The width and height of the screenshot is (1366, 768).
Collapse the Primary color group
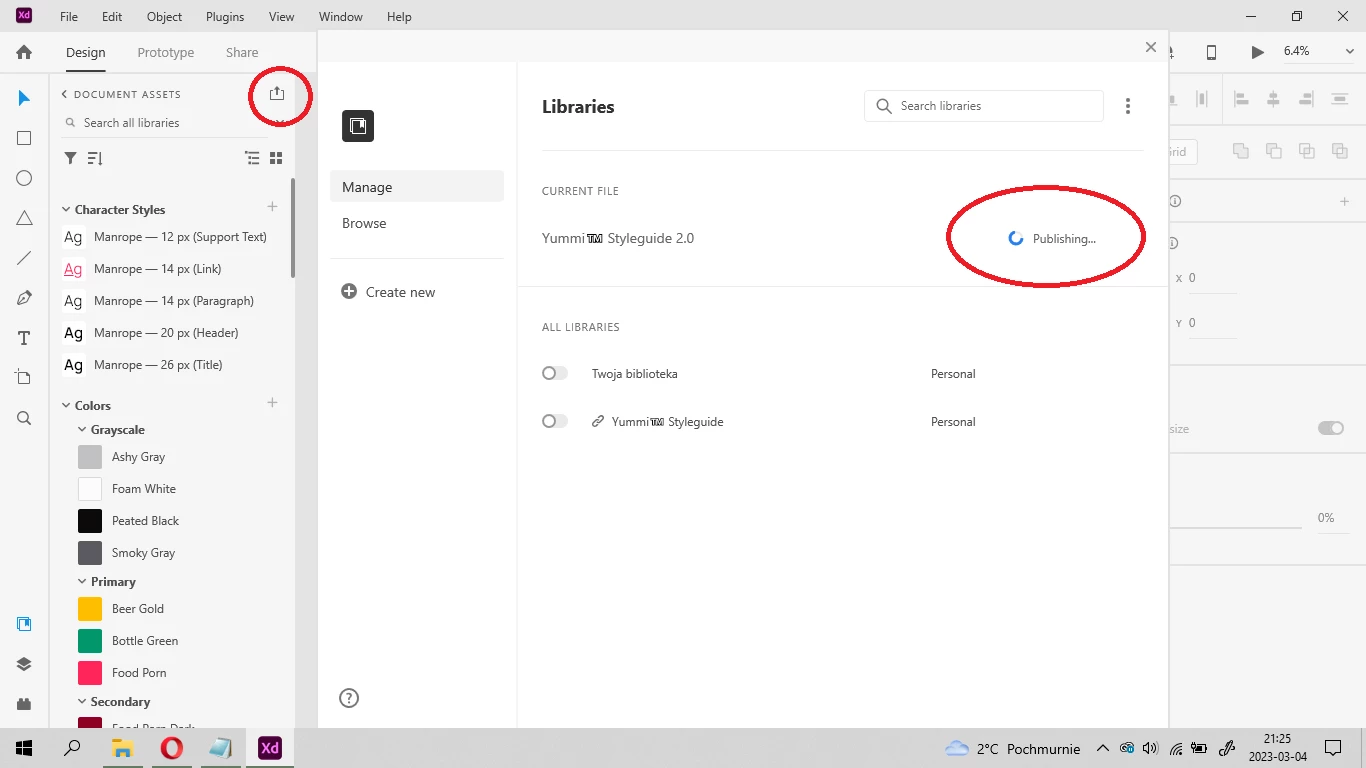tap(82, 581)
